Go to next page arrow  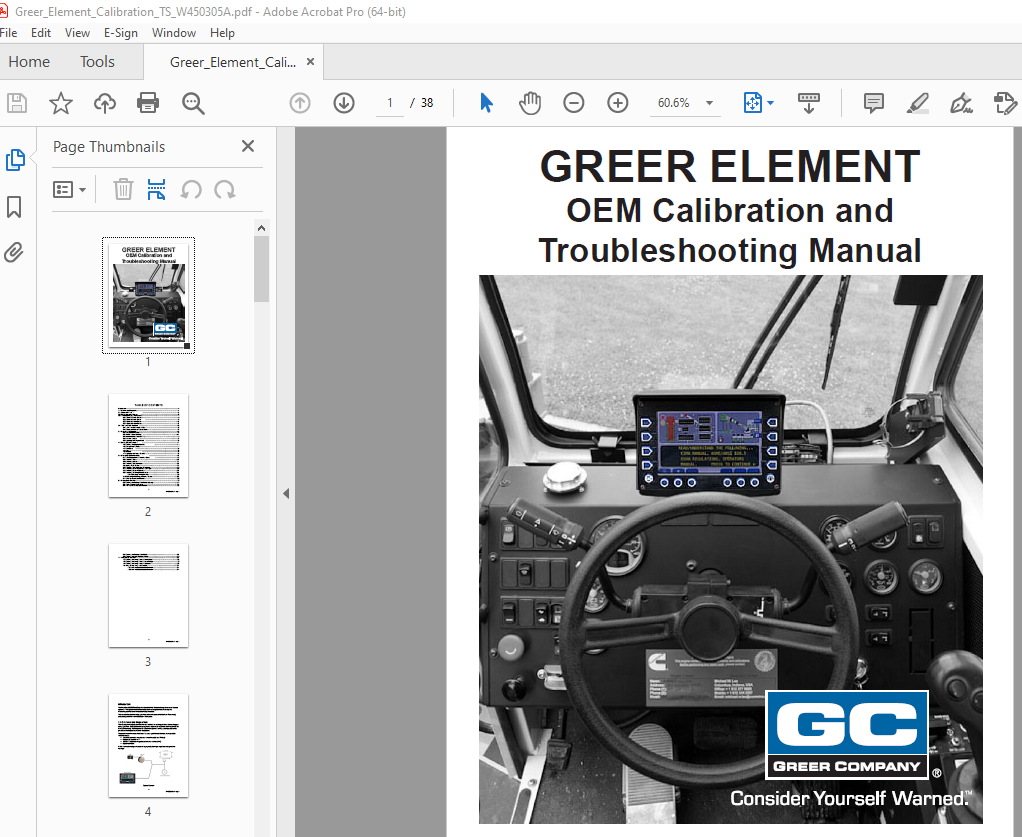343,103
